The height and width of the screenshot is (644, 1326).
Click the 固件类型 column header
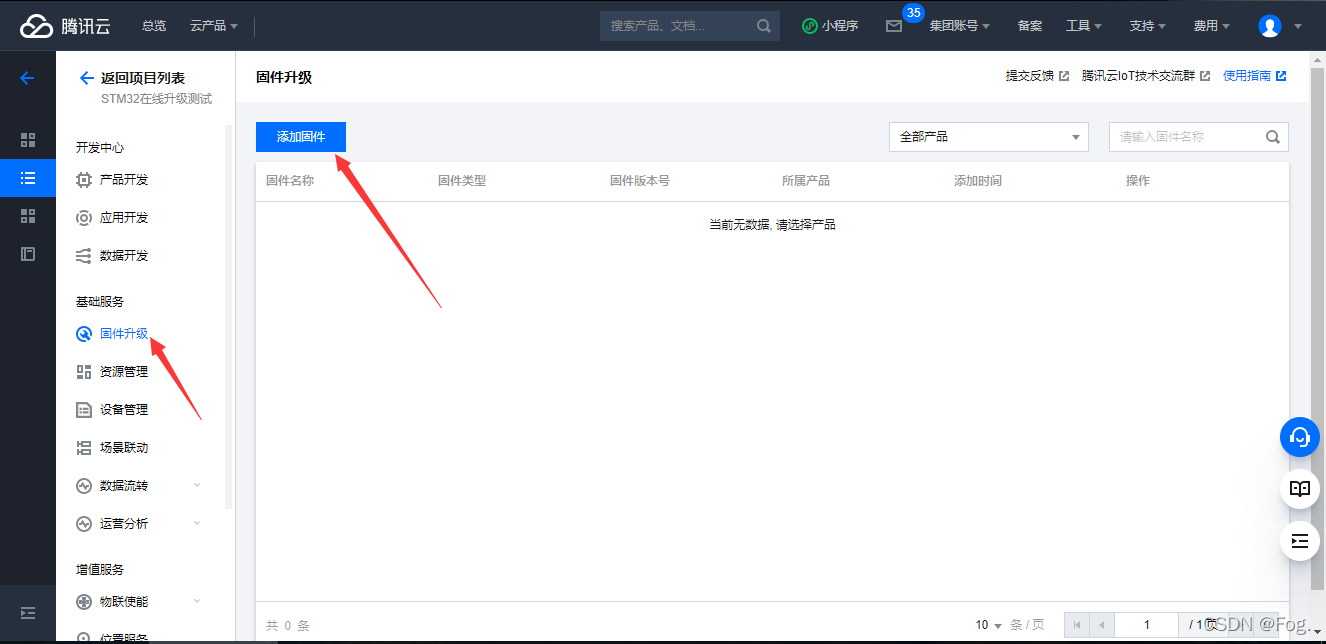[x=462, y=181]
